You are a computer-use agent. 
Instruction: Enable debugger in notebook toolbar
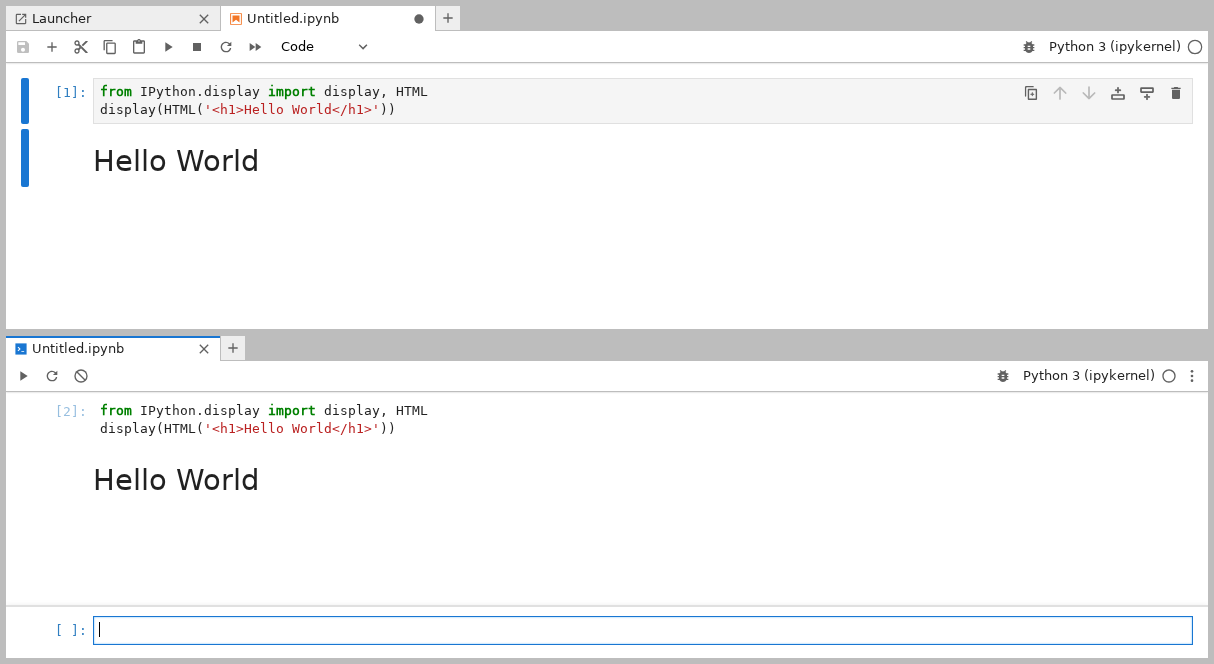point(1029,47)
